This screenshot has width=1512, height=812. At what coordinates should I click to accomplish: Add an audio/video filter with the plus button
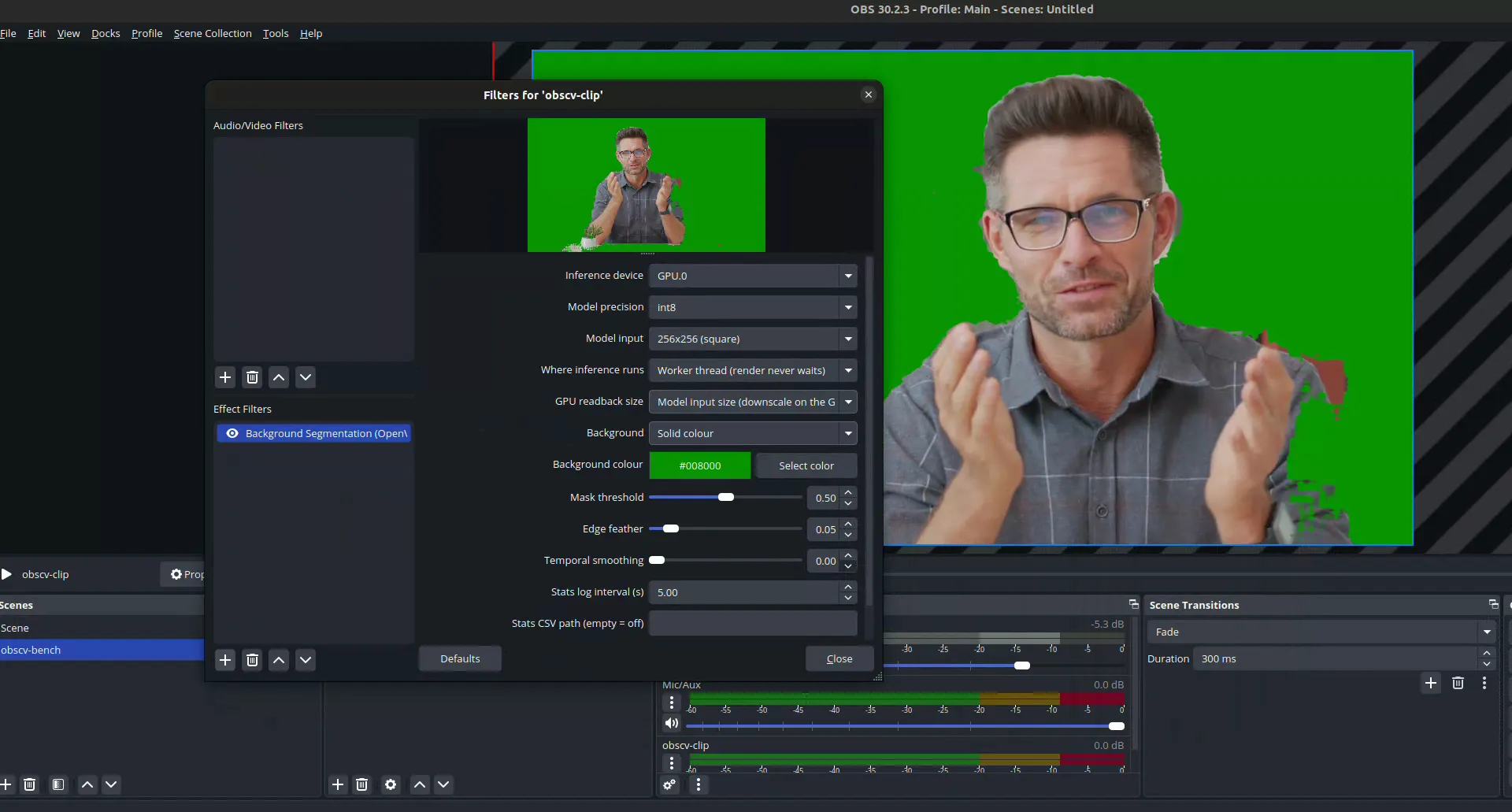pos(225,377)
